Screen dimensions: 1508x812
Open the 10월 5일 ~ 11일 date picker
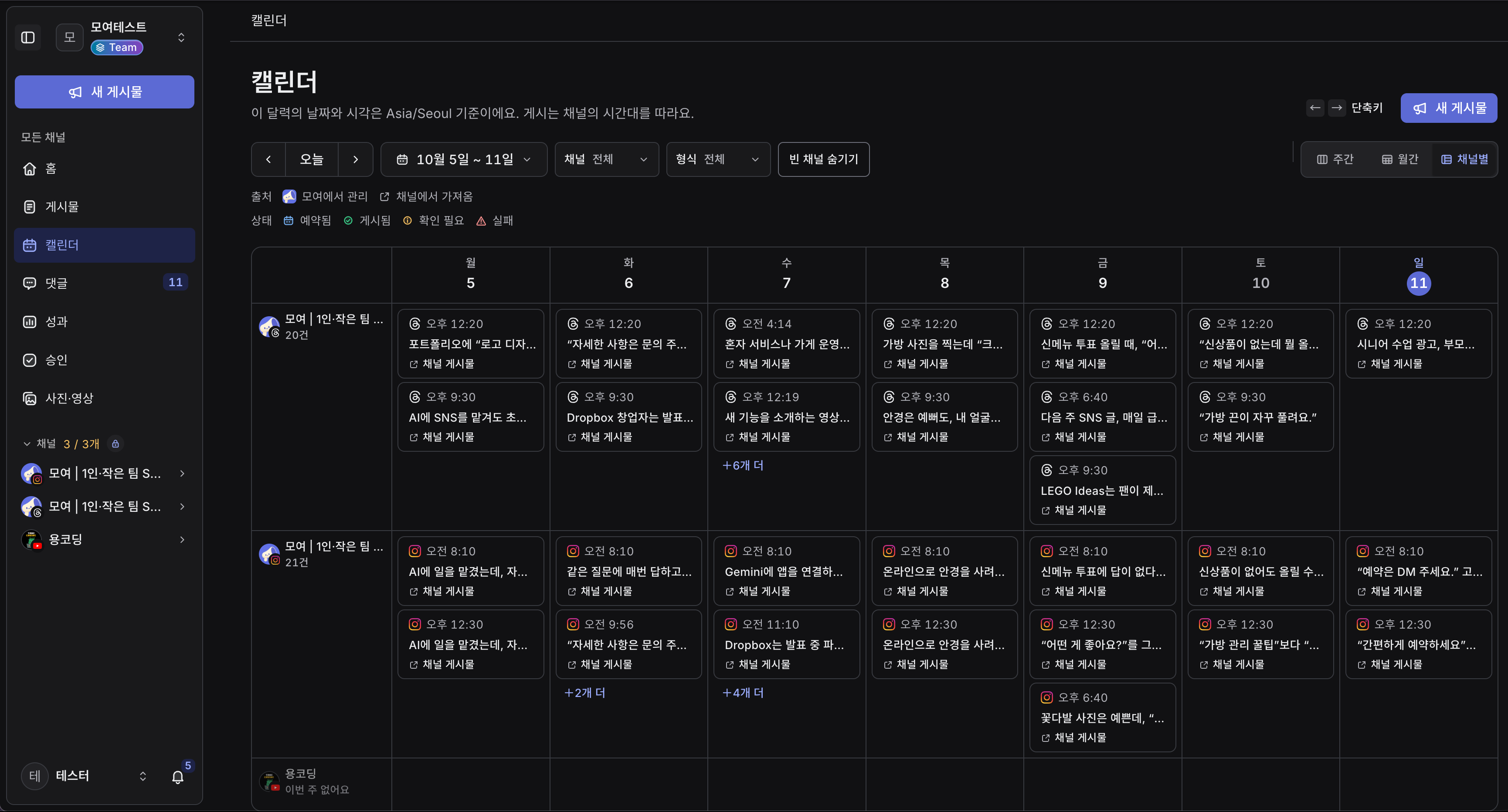pyautogui.click(x=464, y=159)
